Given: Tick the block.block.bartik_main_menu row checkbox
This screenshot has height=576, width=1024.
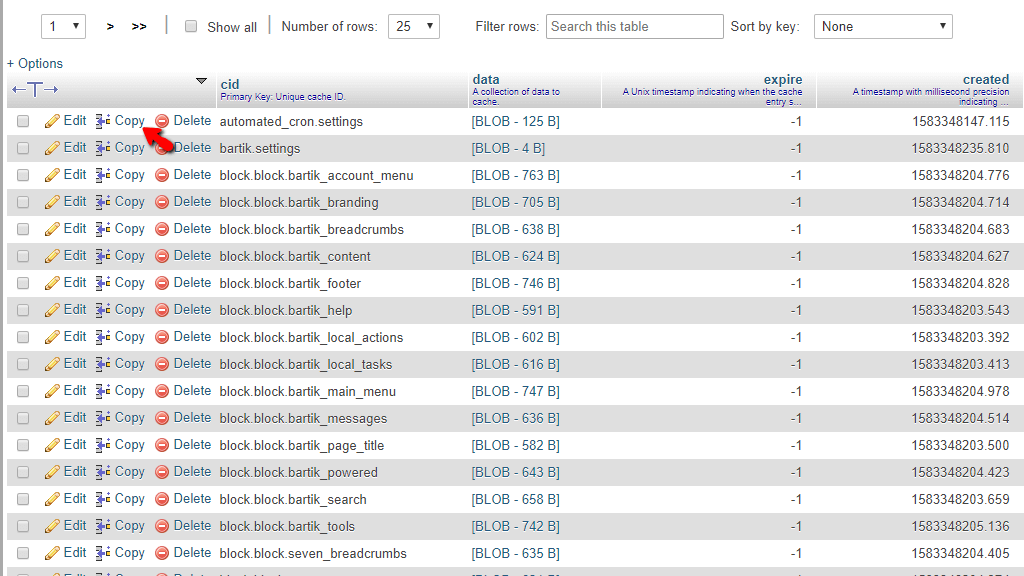Looking at the screenshot, I should coord(23,391).
